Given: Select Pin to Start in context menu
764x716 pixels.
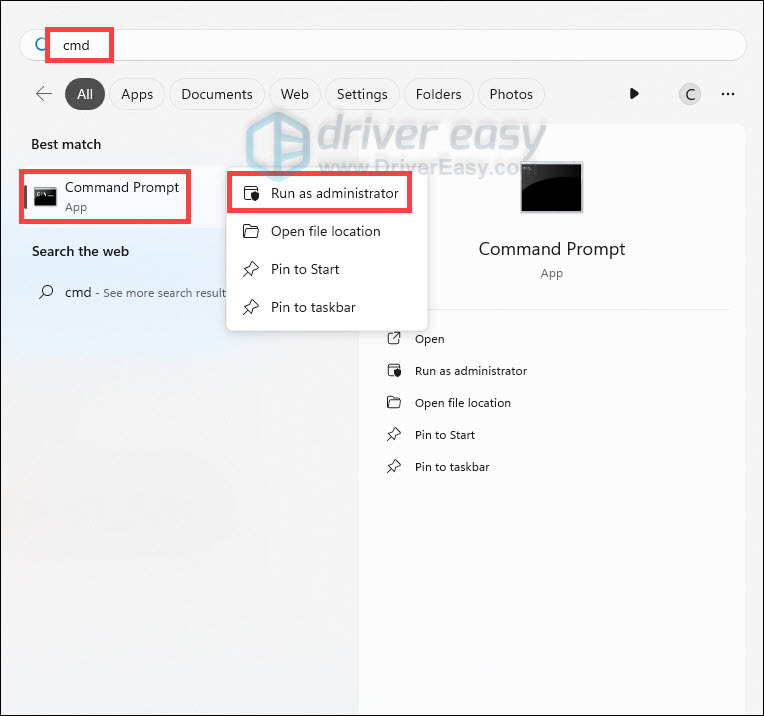Looking at the screenshot, I should point(304,269).
